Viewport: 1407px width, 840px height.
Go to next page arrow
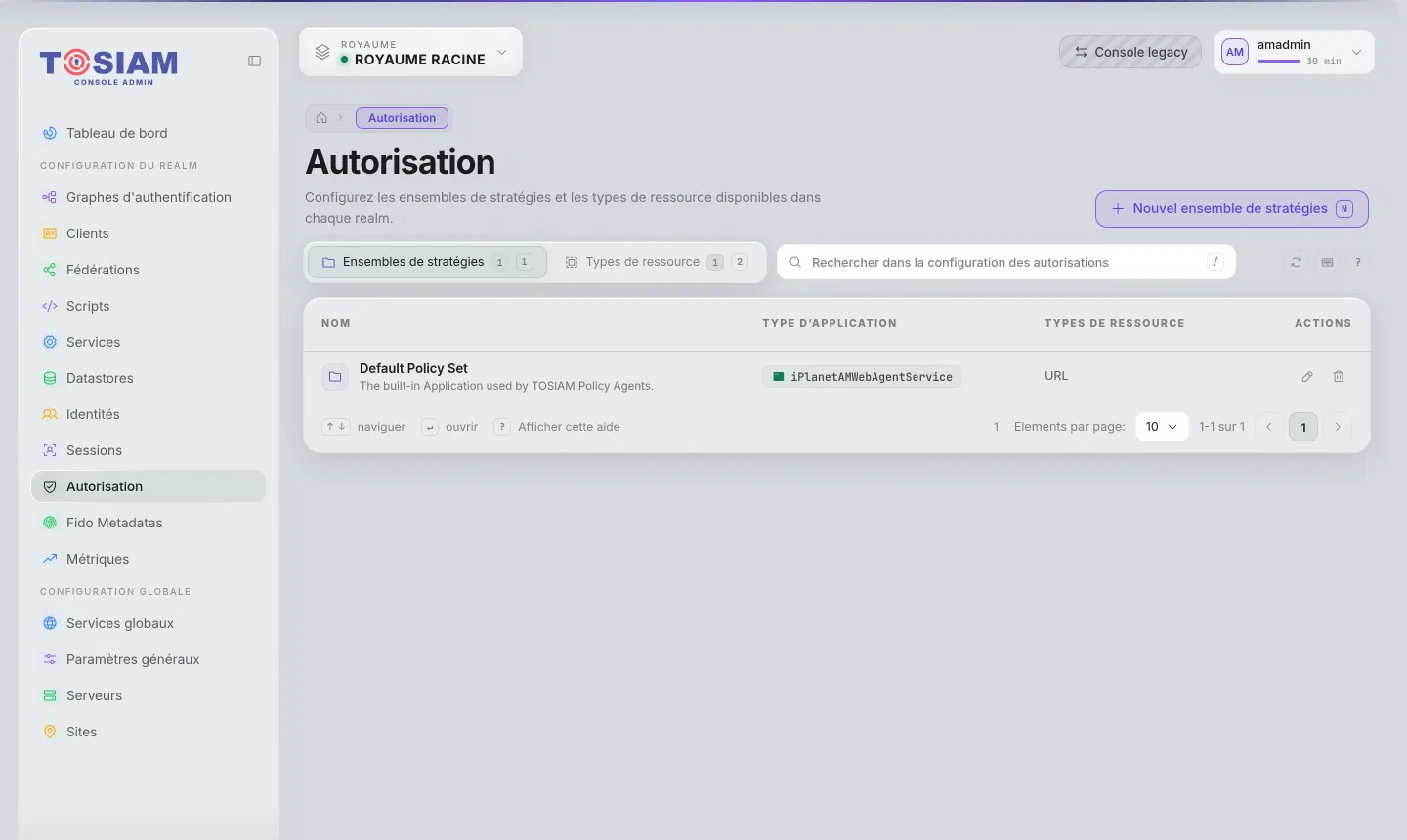click(x=1338, y=427)
